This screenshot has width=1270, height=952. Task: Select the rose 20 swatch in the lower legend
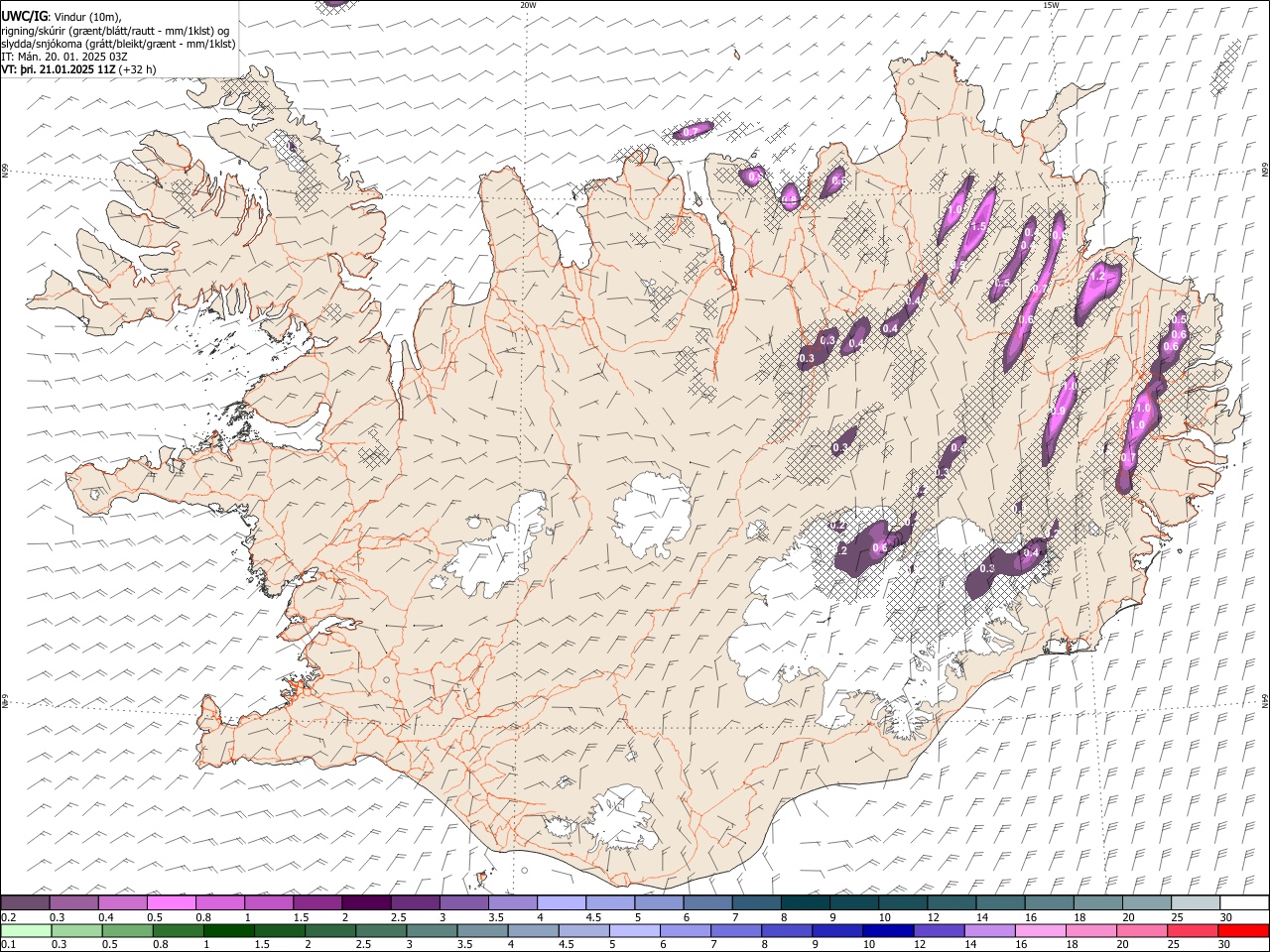pyautogui.click(x=1140, y=931)
